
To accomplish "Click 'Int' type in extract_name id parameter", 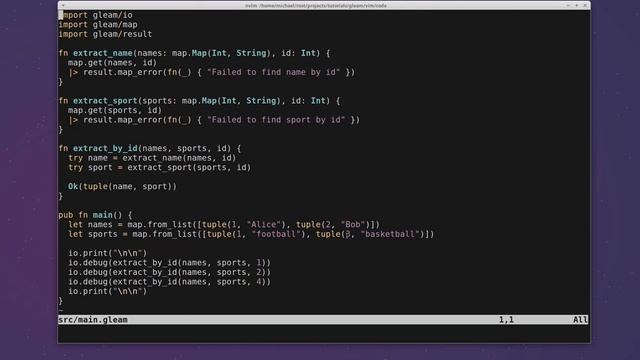I will (x=308, y=53).
